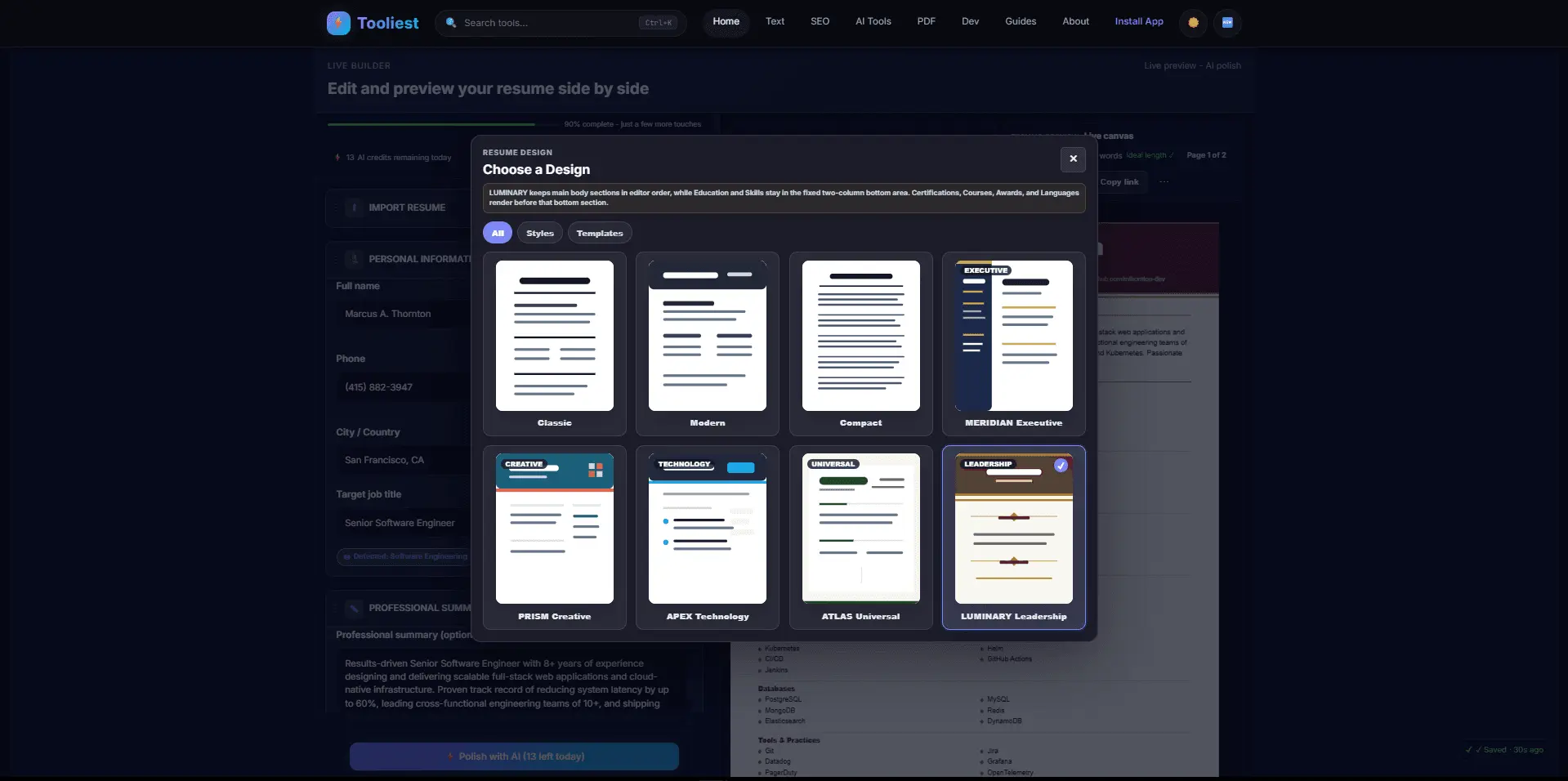Screen dimensions: 1568x781
Task: Click the 90% complete progress label
Action: click(632, 124)
